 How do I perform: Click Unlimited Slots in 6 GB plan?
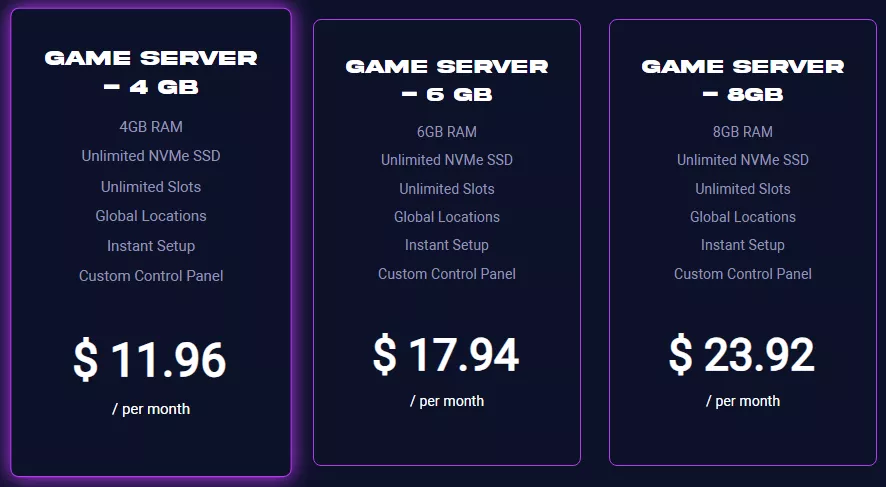[447, 189]
